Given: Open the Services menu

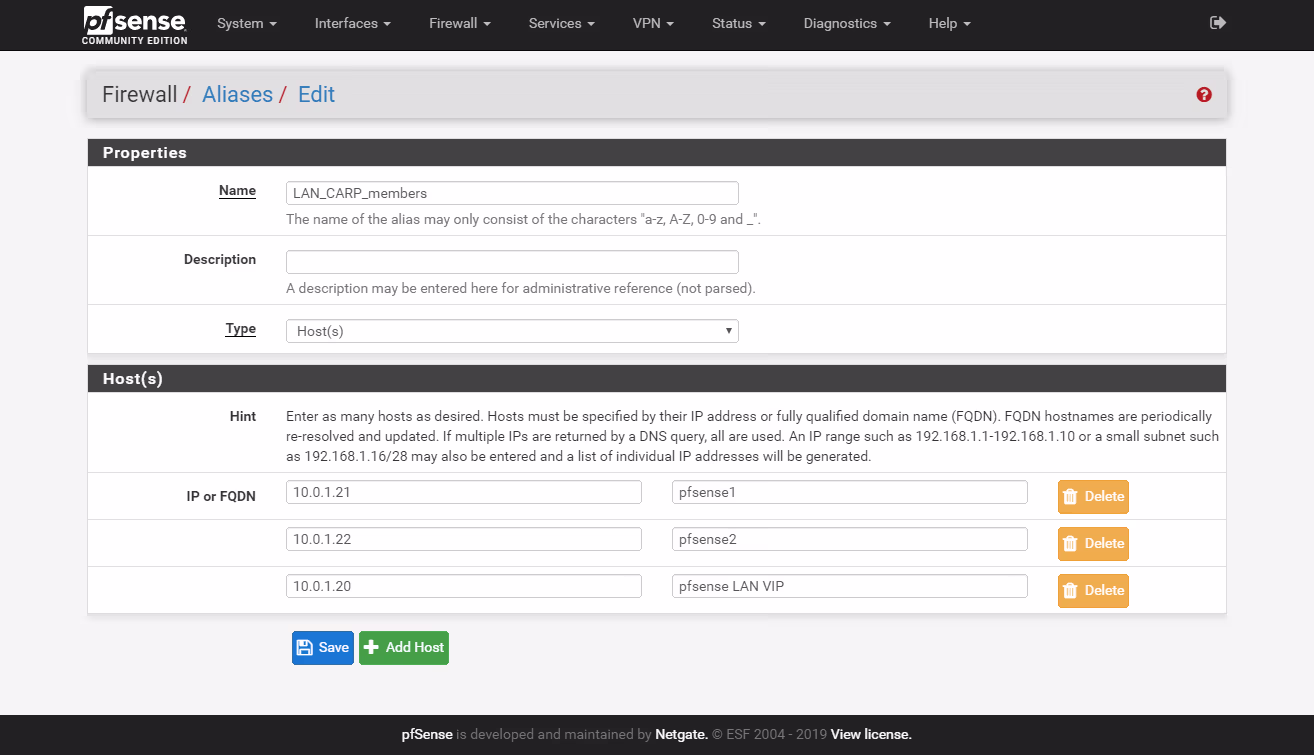Looking at the screenshot, I should pyautogui.click(x=561, y=24).
